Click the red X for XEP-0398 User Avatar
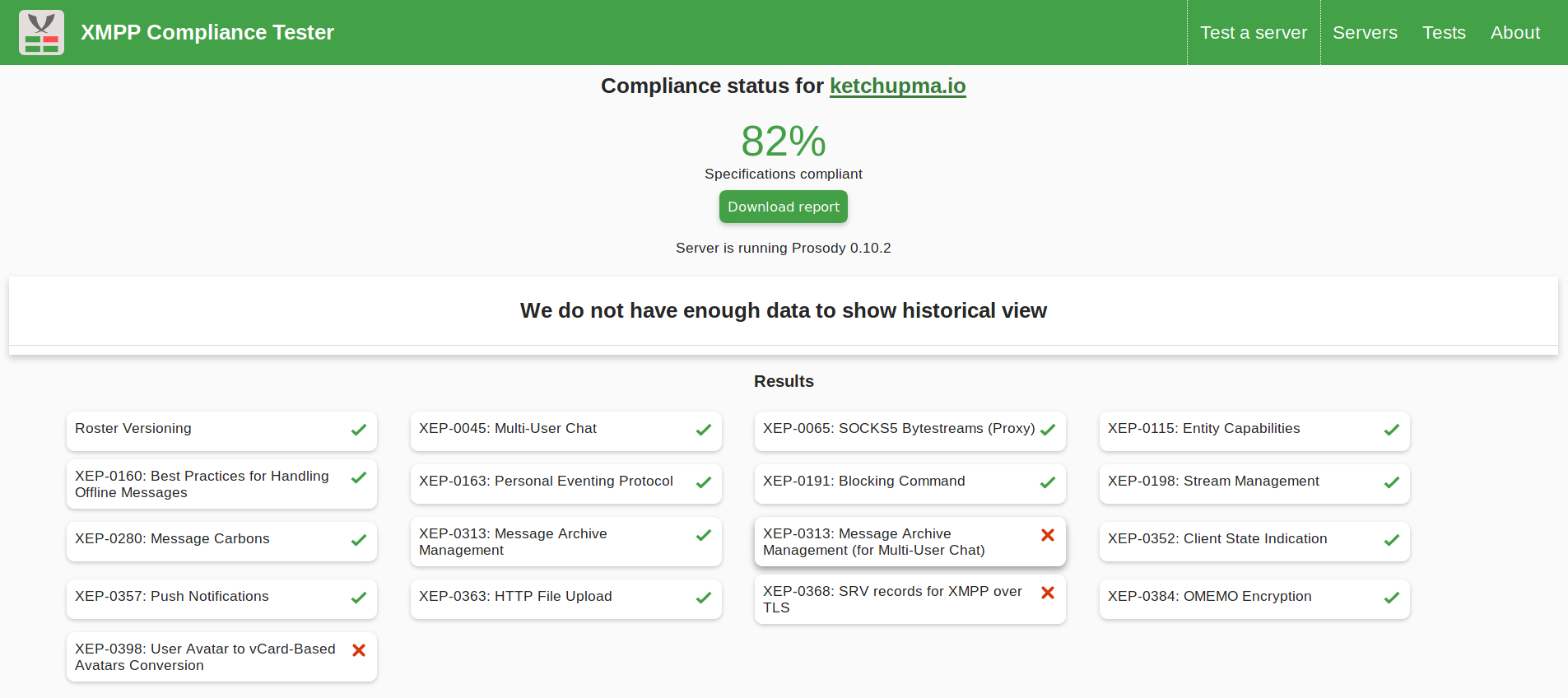1568x698 pixels. (x=359, y=650)
